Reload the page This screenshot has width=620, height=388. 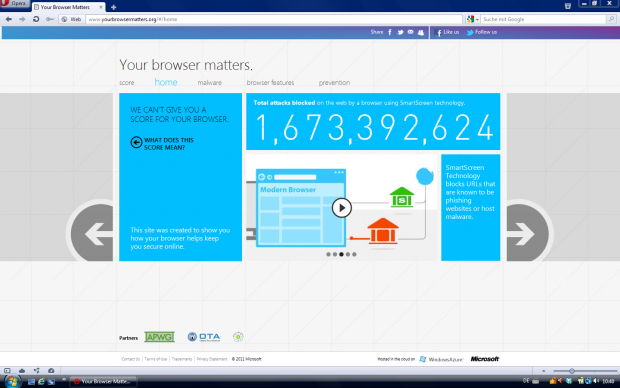click(x=36, y=19)
